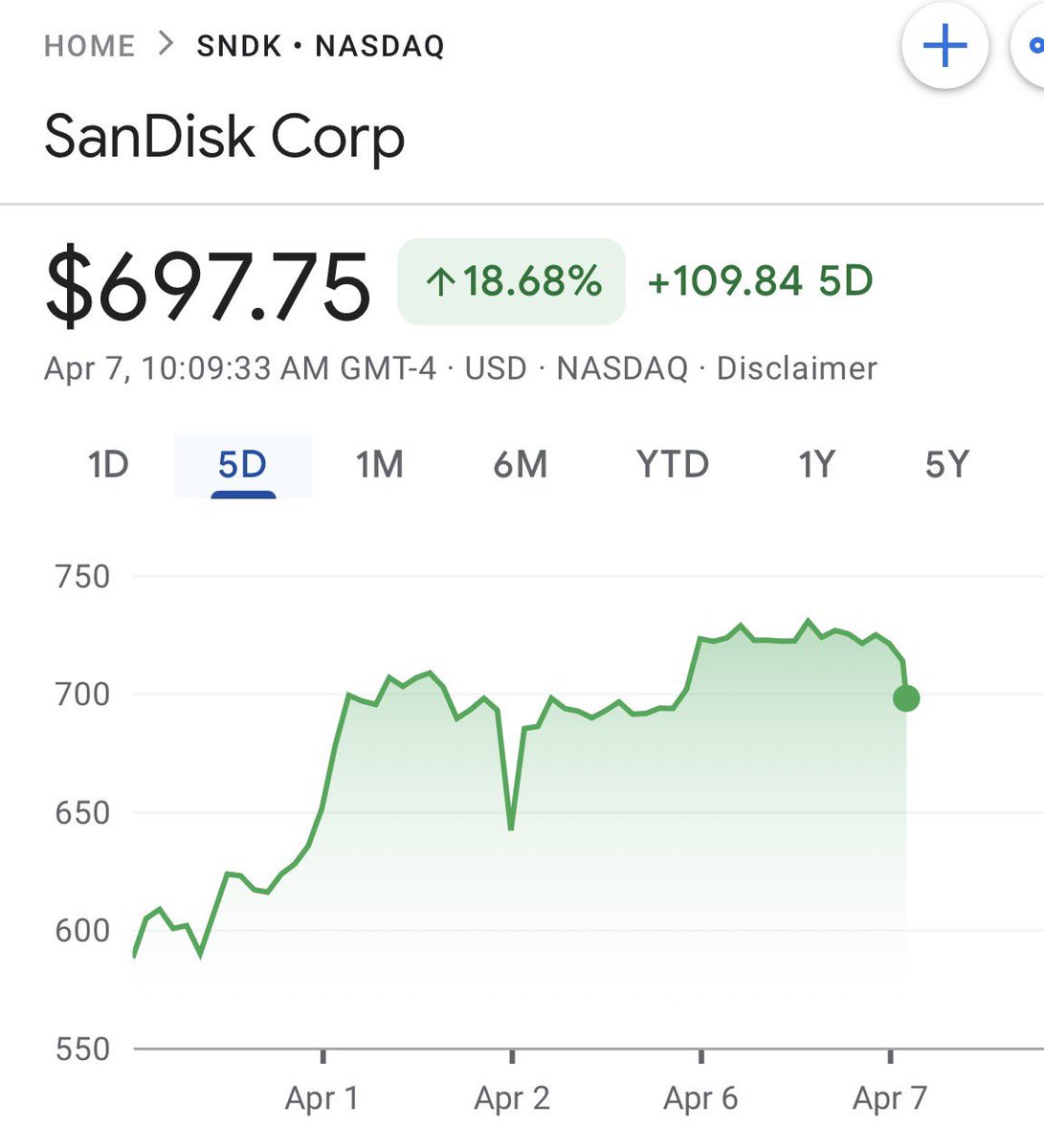The height and width of the screenshot is (1148, 1044).
Task: Open the SNDK · NASDAQ breadcrumb
Action: coord(321,45)
